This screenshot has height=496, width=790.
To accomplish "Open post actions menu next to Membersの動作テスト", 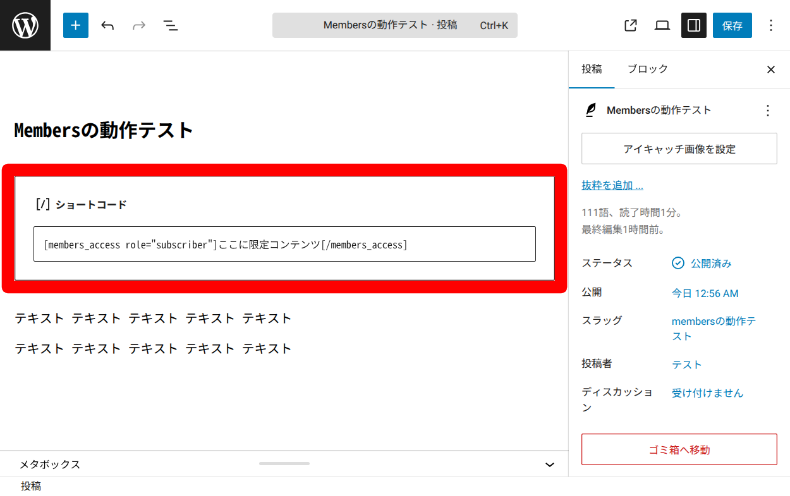I will point(767,110).
